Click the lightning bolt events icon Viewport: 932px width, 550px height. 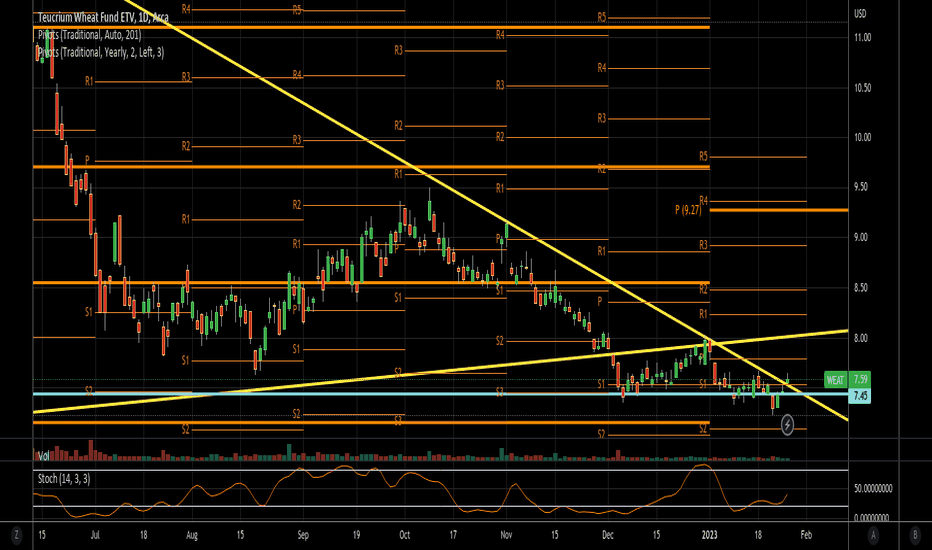tap(787, 425)
